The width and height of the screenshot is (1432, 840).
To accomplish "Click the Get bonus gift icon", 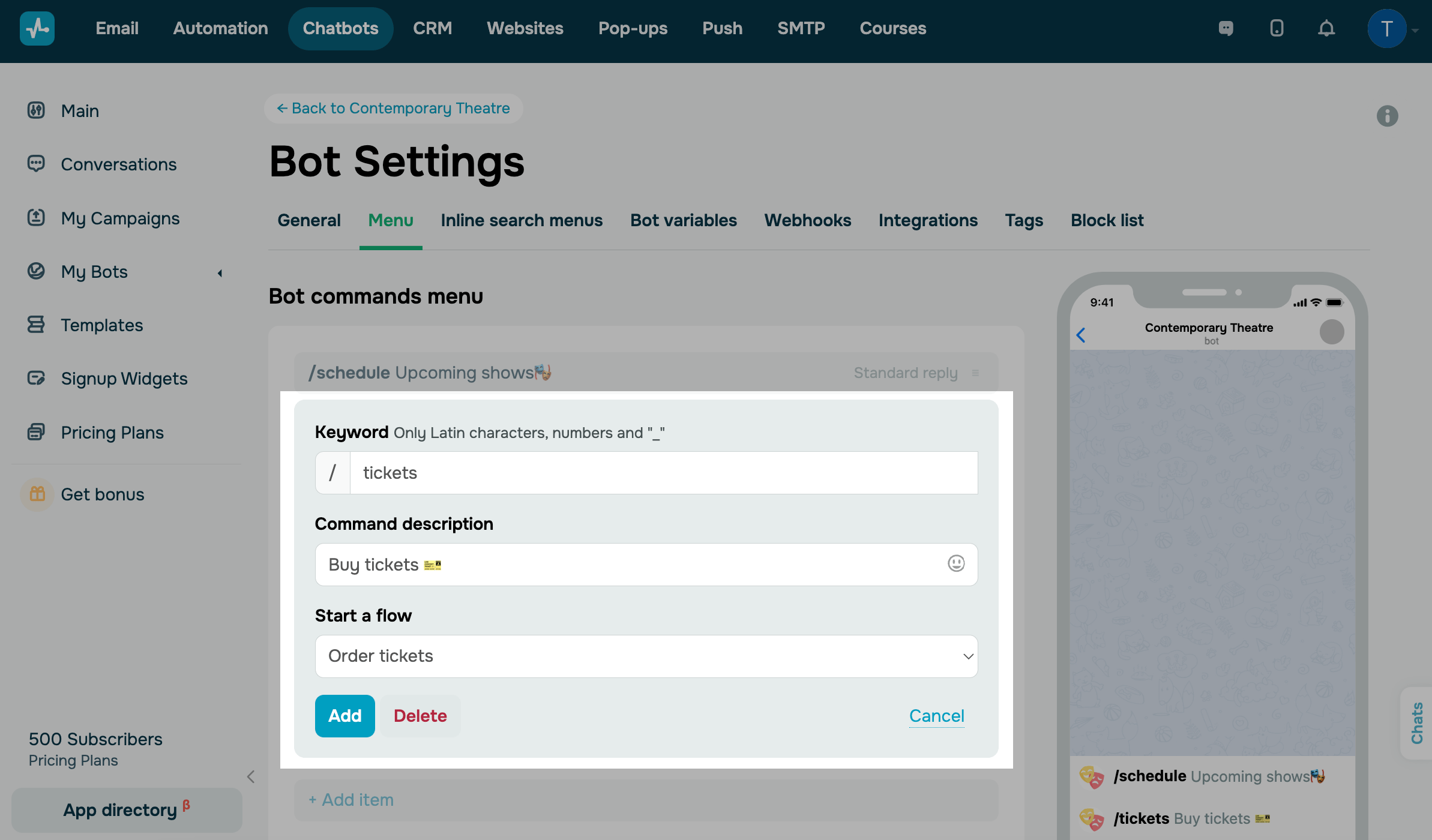I will 37,494.
